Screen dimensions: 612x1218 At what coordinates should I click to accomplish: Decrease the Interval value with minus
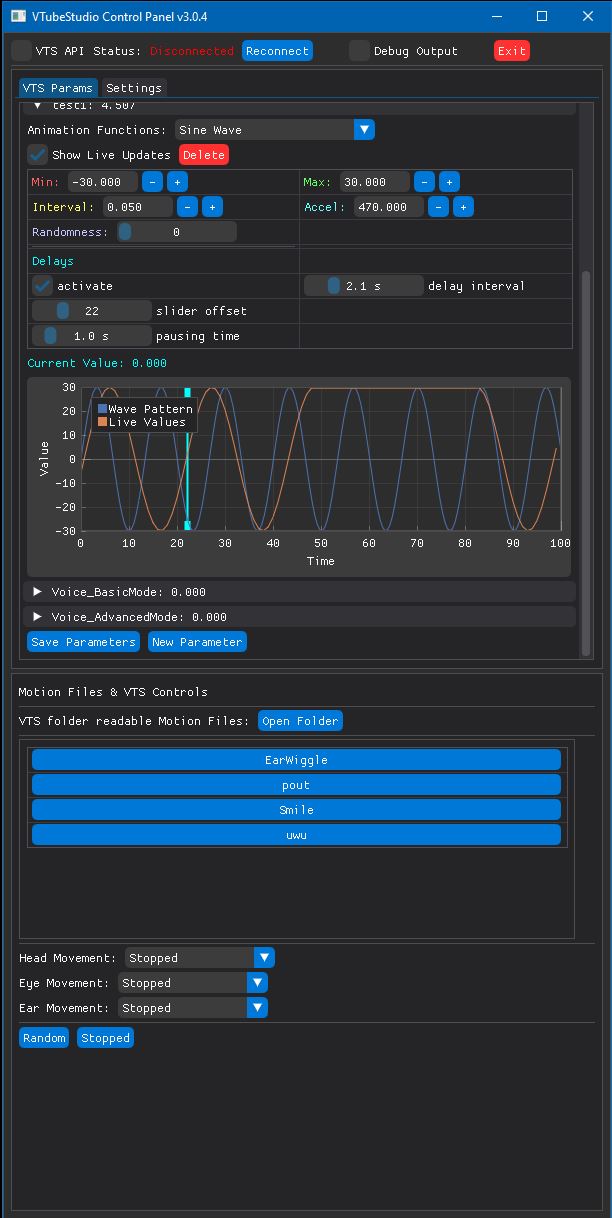pyautogui.click(x=187, y=207)
